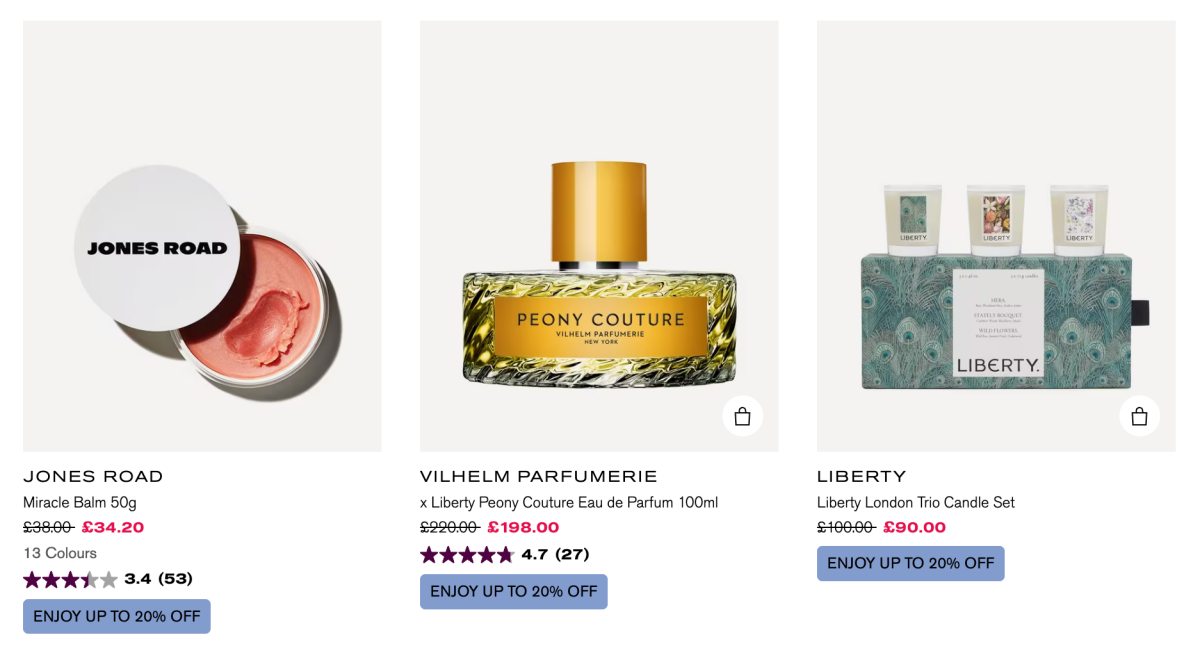Select the star rating under Peony Couture
This screenshot has width=1200, height=660.
pos(466,553)
